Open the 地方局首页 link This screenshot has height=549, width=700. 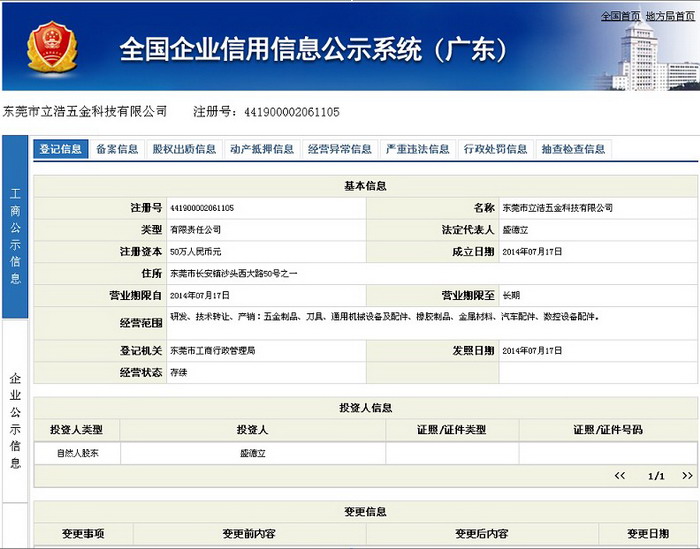tap(670, 17)
